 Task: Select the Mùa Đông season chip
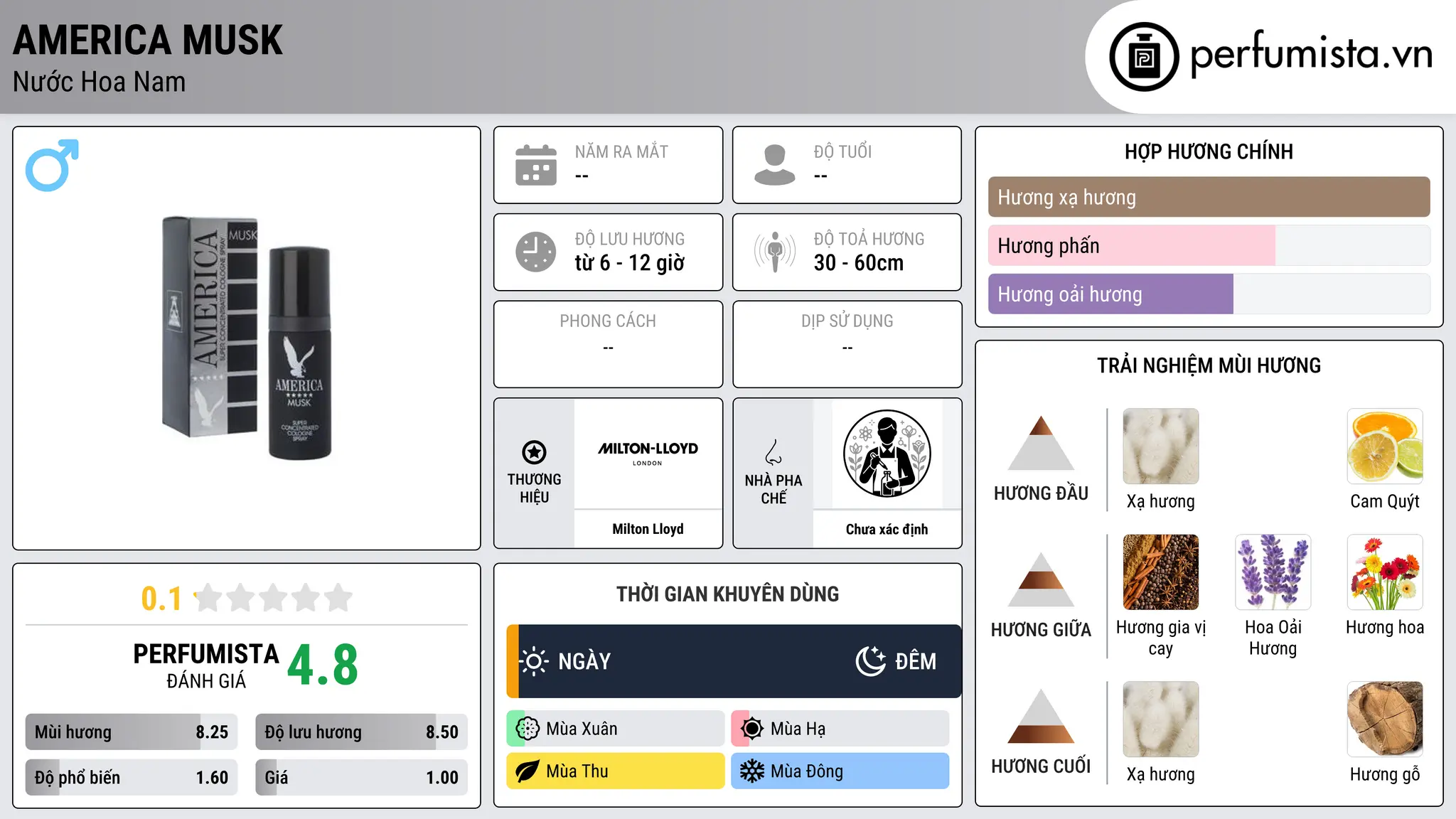[x=840, y=771]
